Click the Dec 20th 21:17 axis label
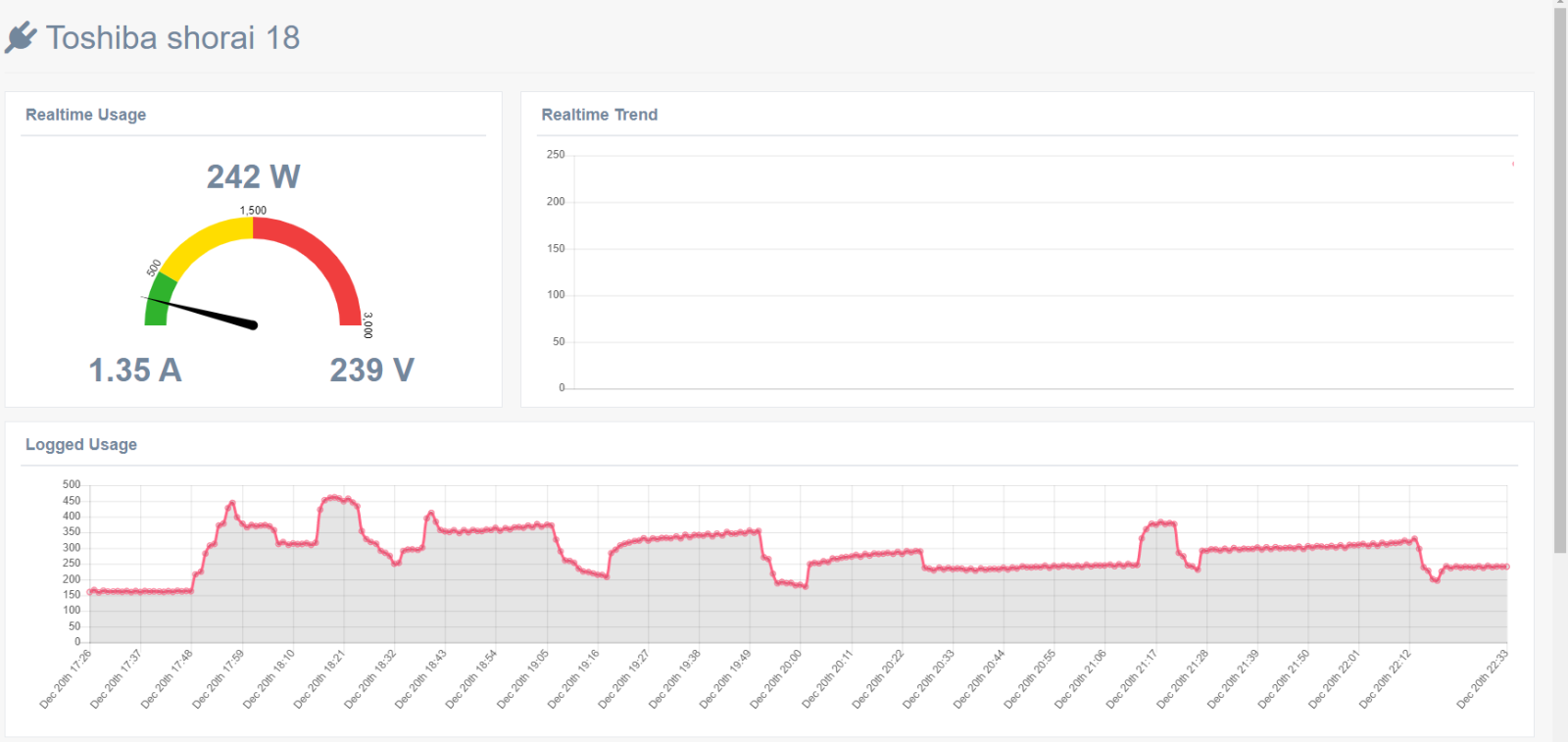 1133,678
